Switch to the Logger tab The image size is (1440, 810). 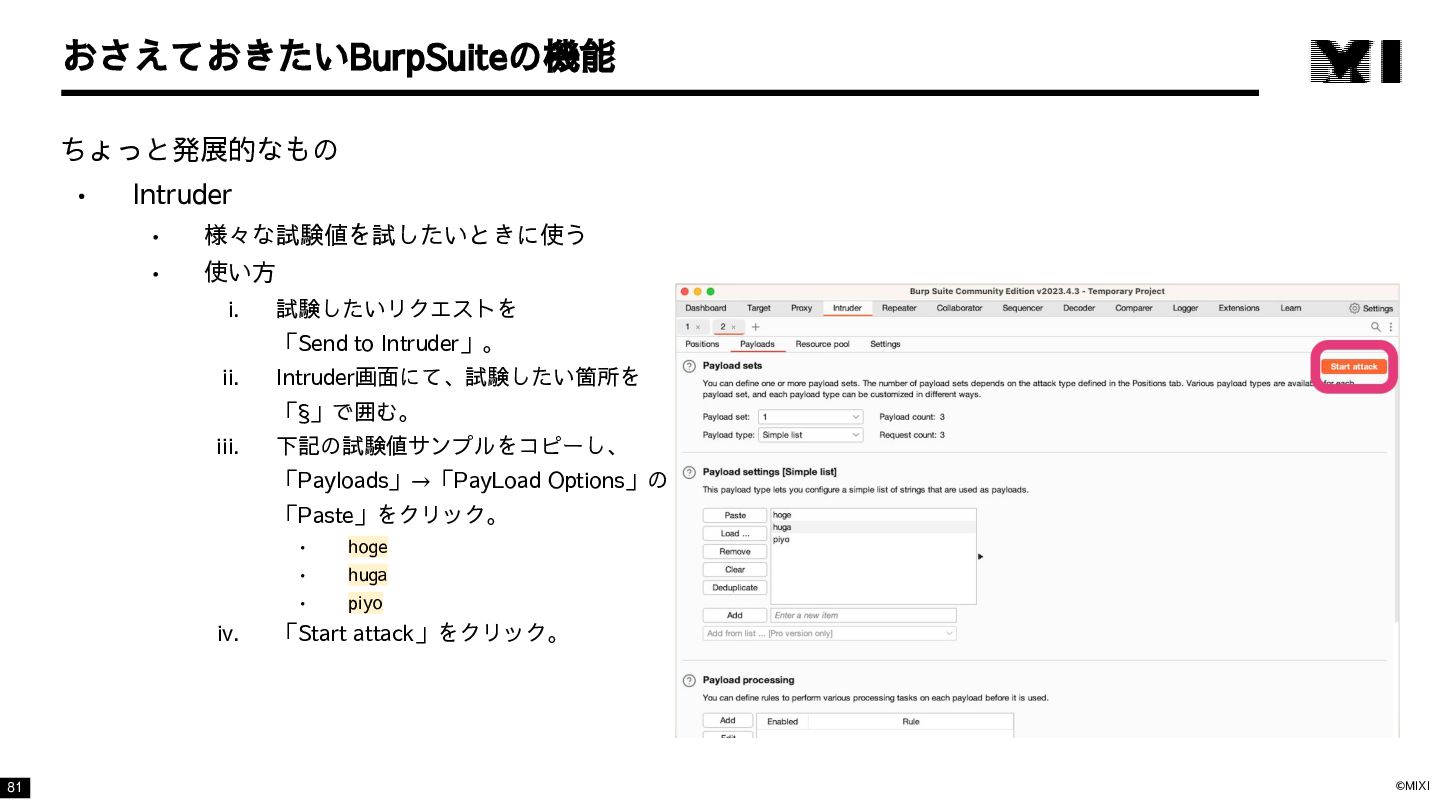tap(1186, 308)
